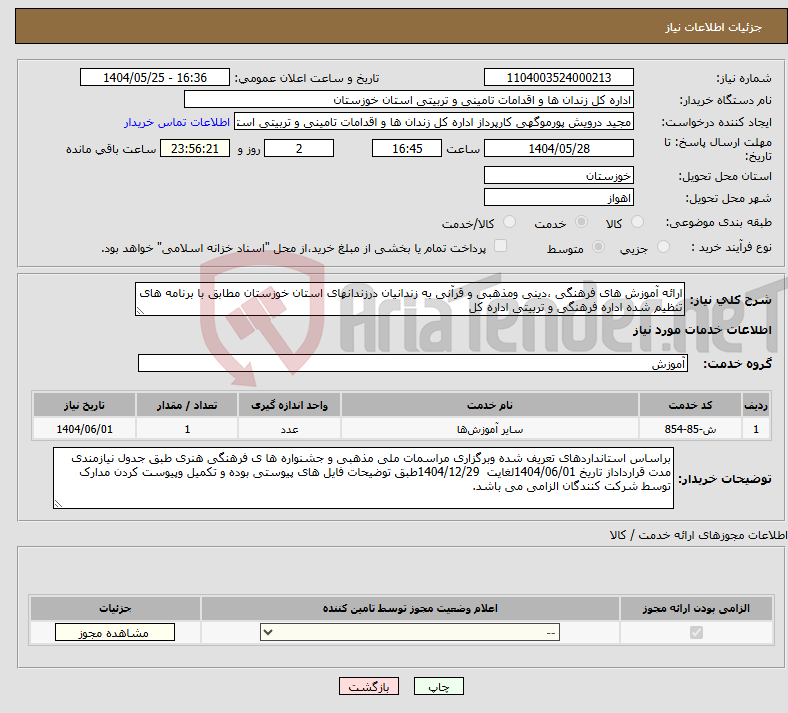Image resolution: width=788 pixels, height=713 pixels.
Task: Select the جزیی purchase type radio
Action: (x=663, y=246)
